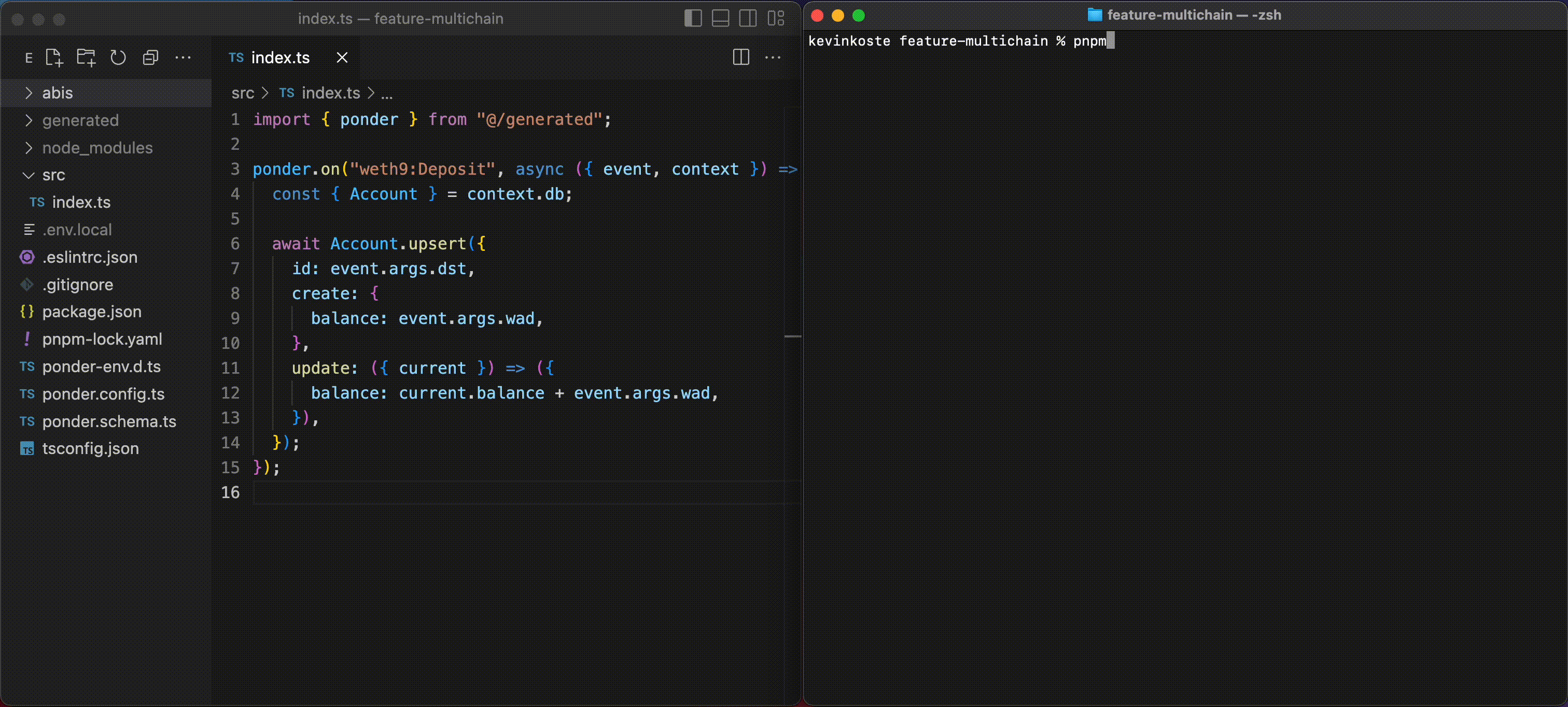
Task: Toggle the panel layout visibility
Action: pyautogui.click(x=720, y=18)
